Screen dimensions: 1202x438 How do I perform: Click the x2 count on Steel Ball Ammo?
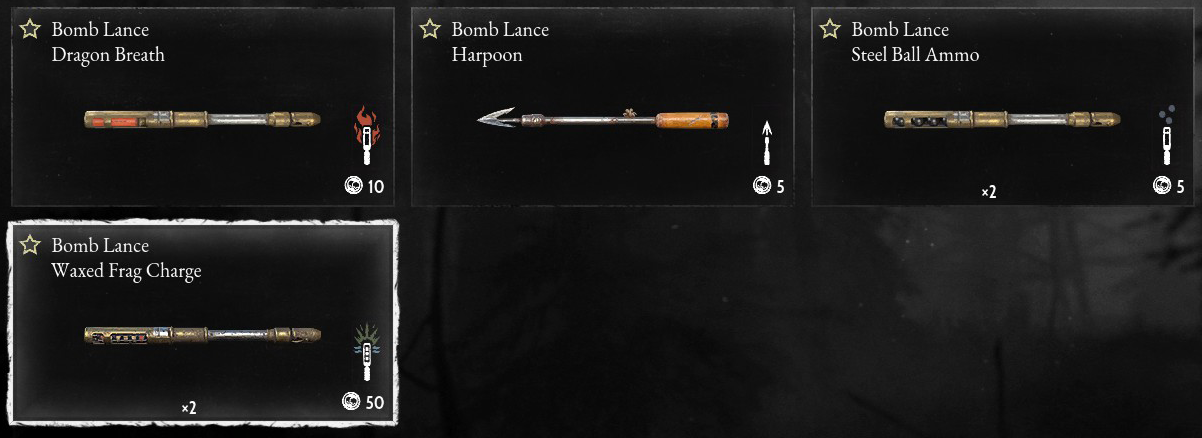click(988, 191)
